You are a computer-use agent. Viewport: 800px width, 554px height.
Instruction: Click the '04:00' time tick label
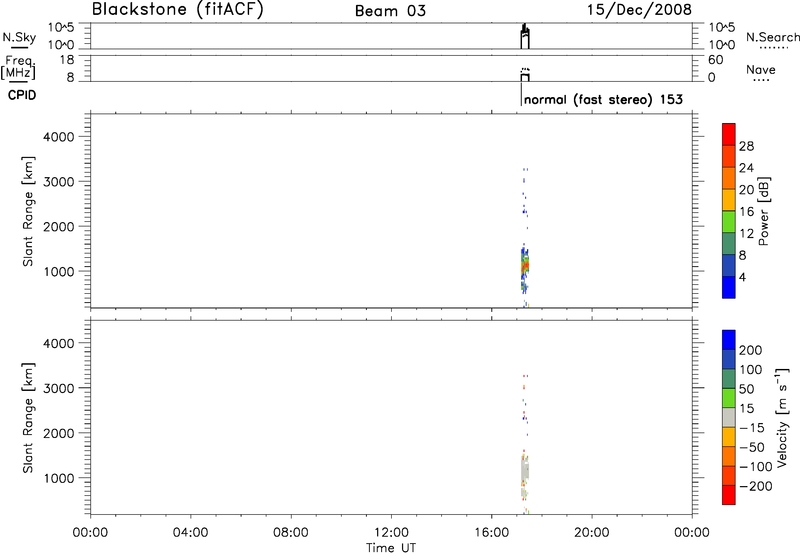[x=190, y=533]
